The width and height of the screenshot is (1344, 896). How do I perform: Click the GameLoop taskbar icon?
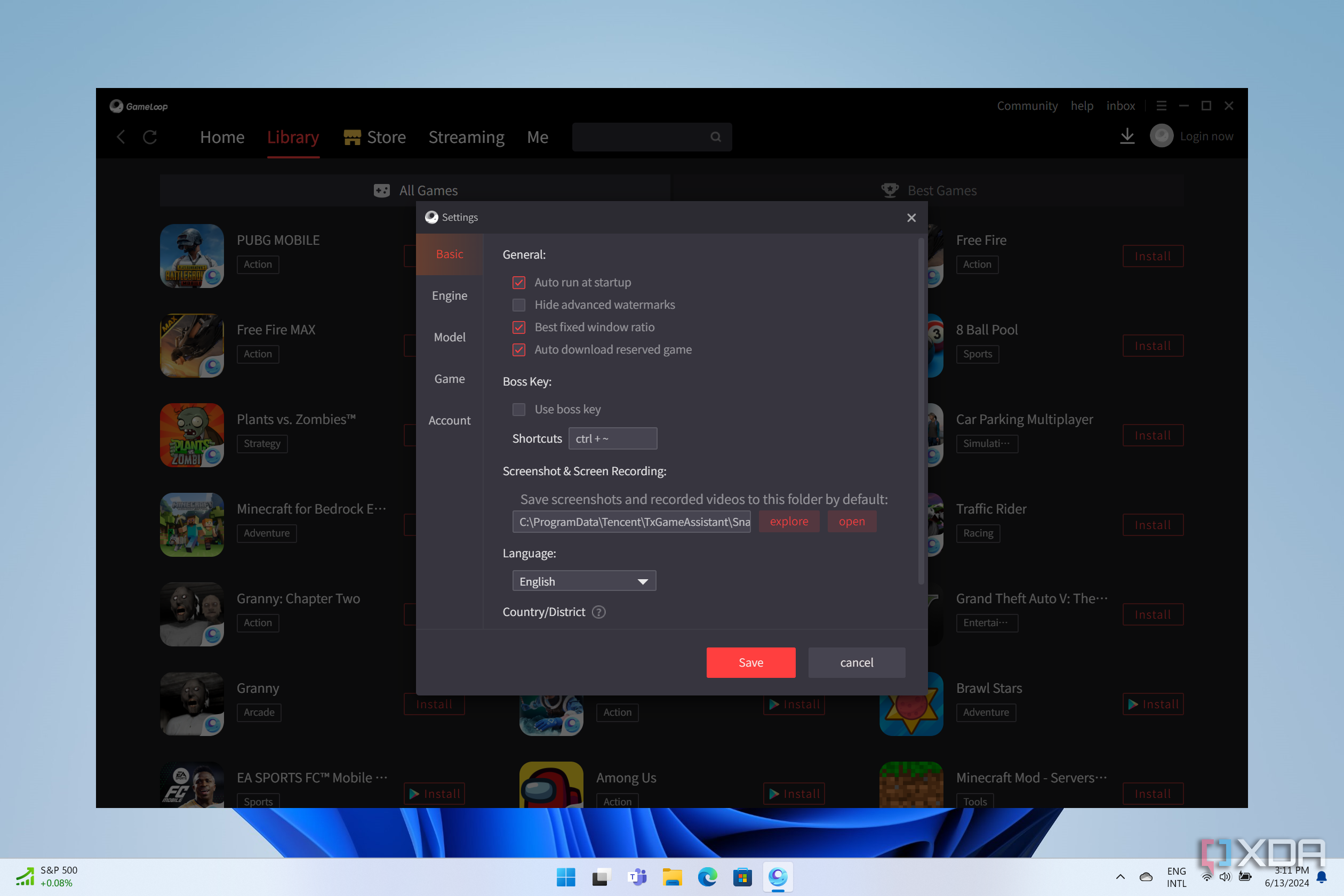point(778,877)
